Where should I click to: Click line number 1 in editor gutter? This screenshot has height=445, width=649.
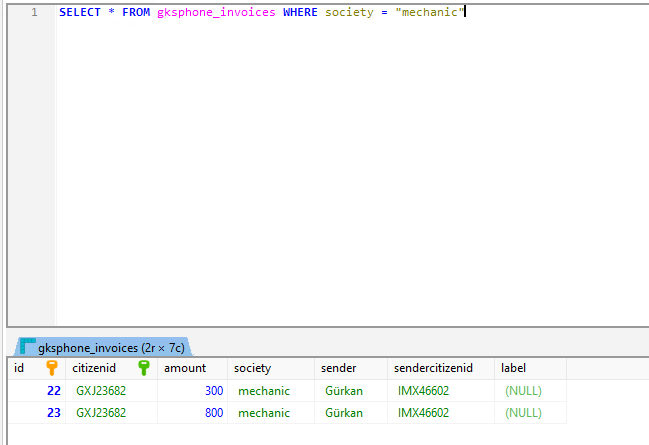[34, 12]
